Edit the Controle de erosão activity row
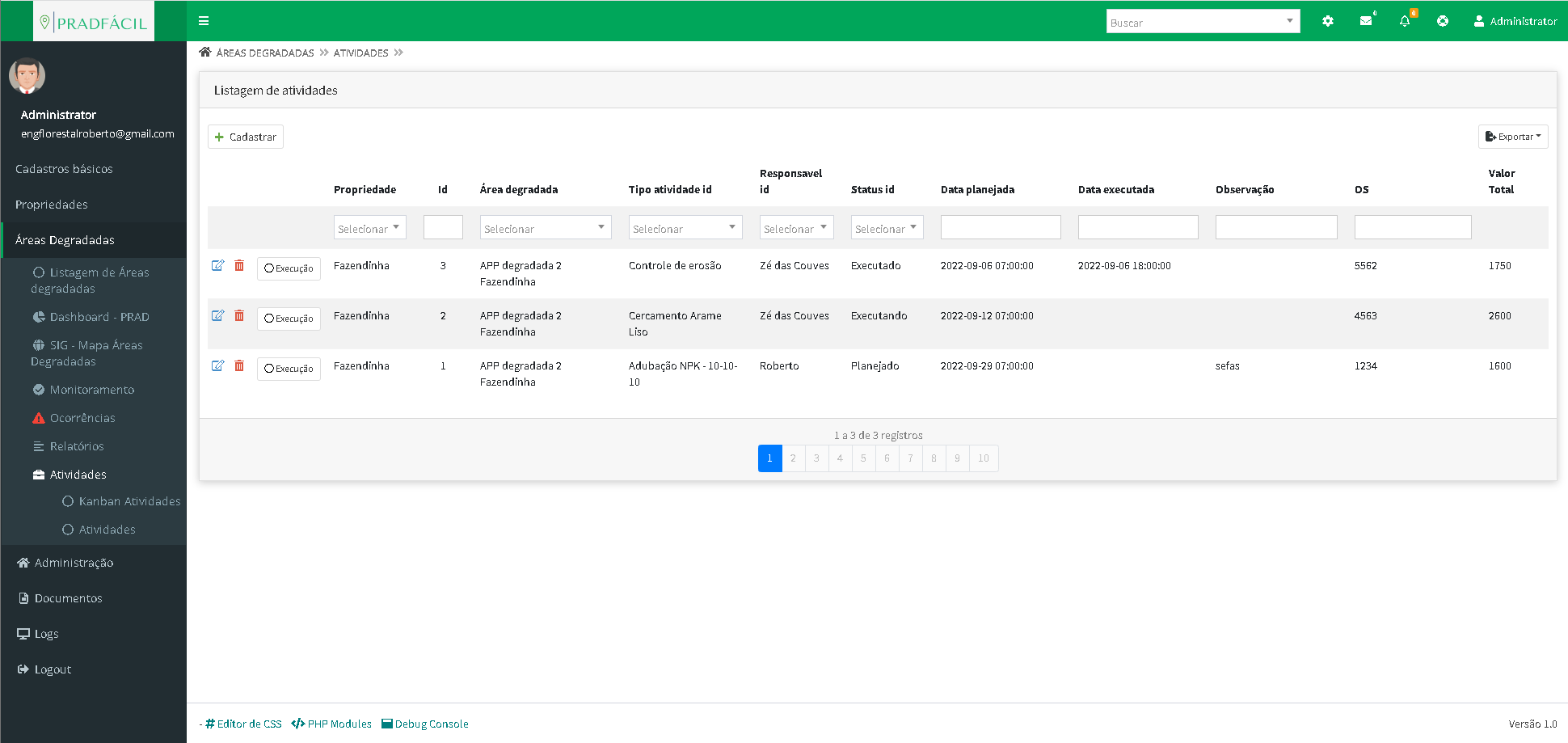Screen dimensions: 1568x743 click(217, 266)
